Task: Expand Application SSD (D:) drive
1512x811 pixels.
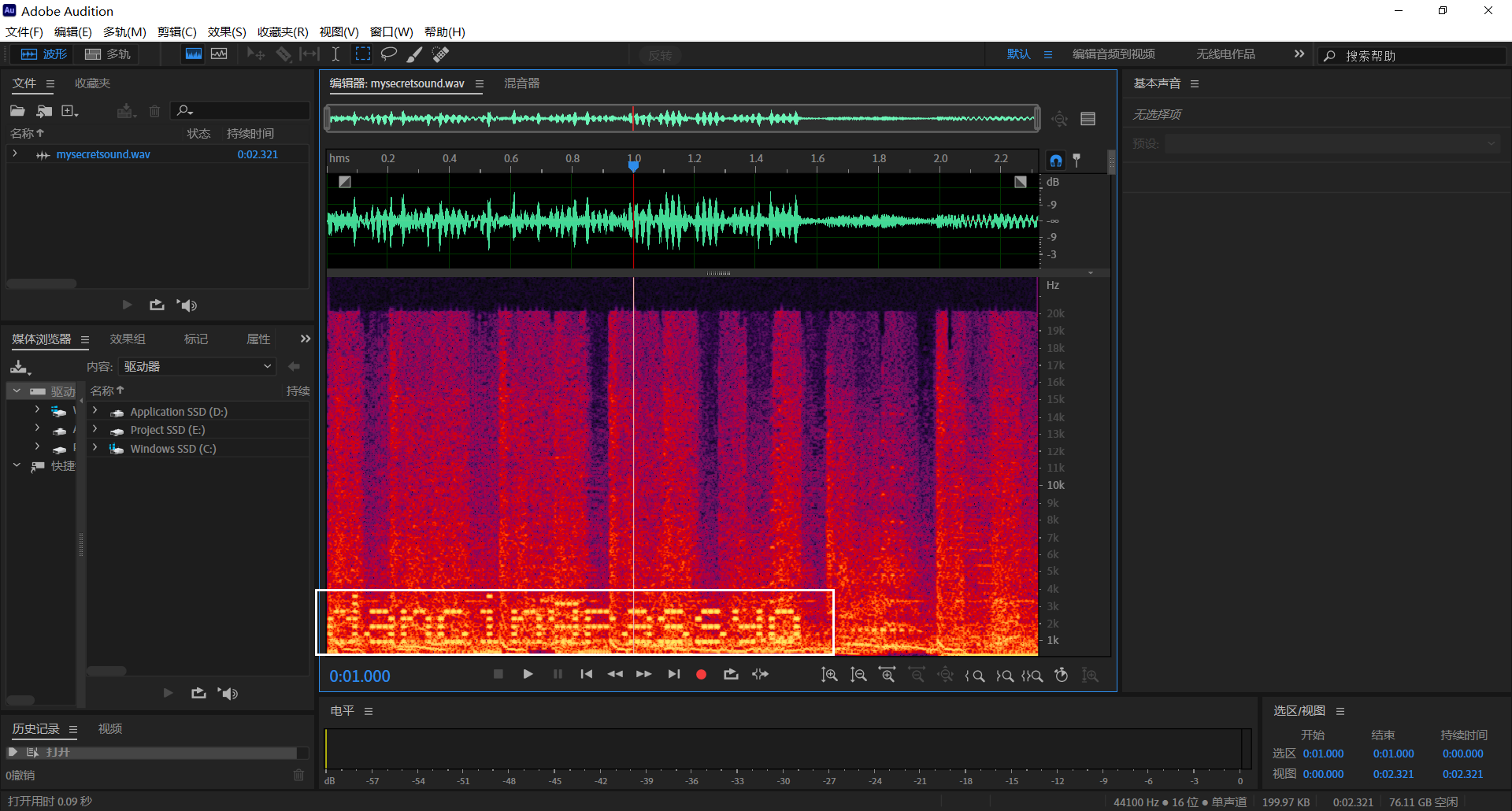Action: pyautogui.click(x=94, y=411)
